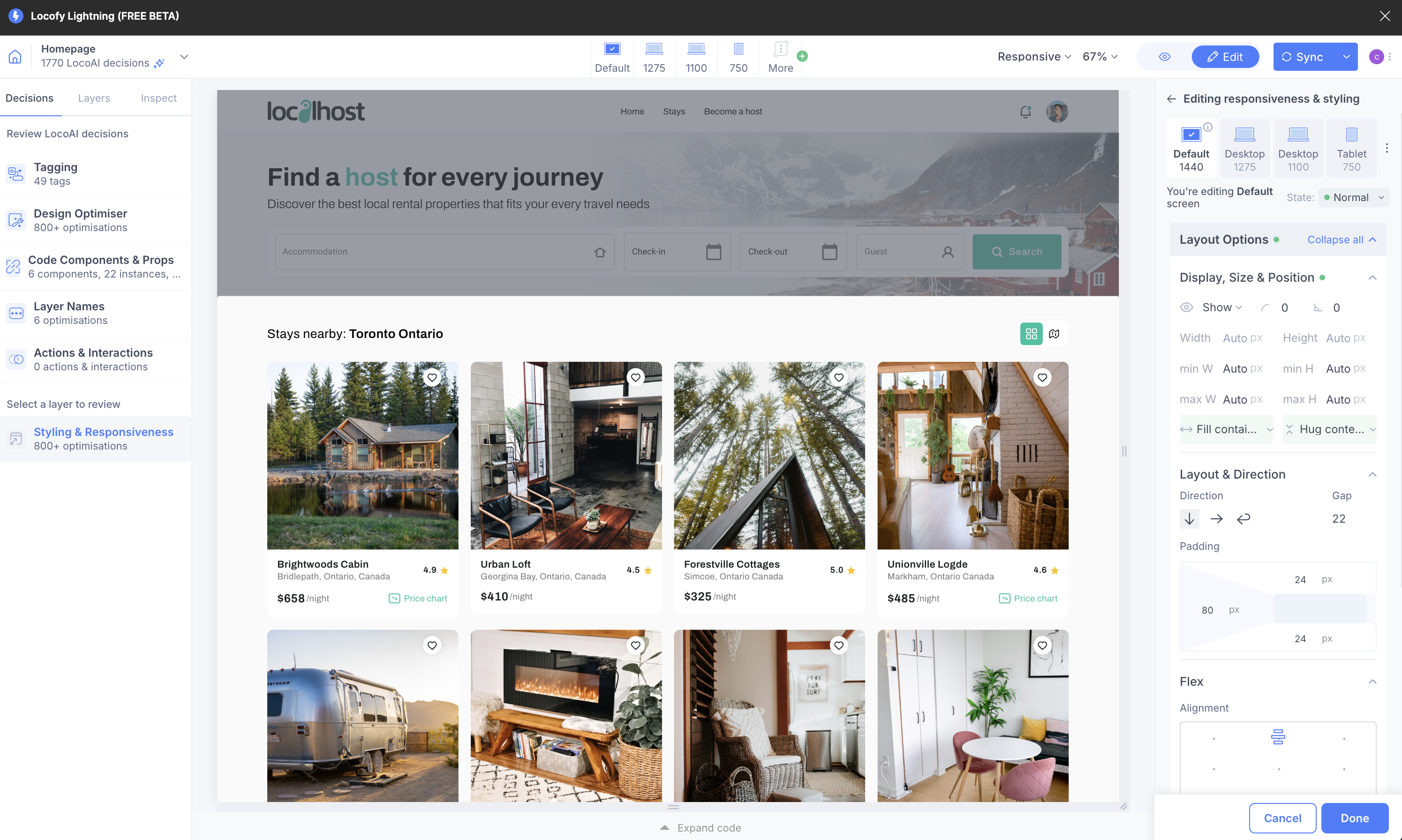
Task: Switch to the Inspect tab
Action: pos(158,98)
